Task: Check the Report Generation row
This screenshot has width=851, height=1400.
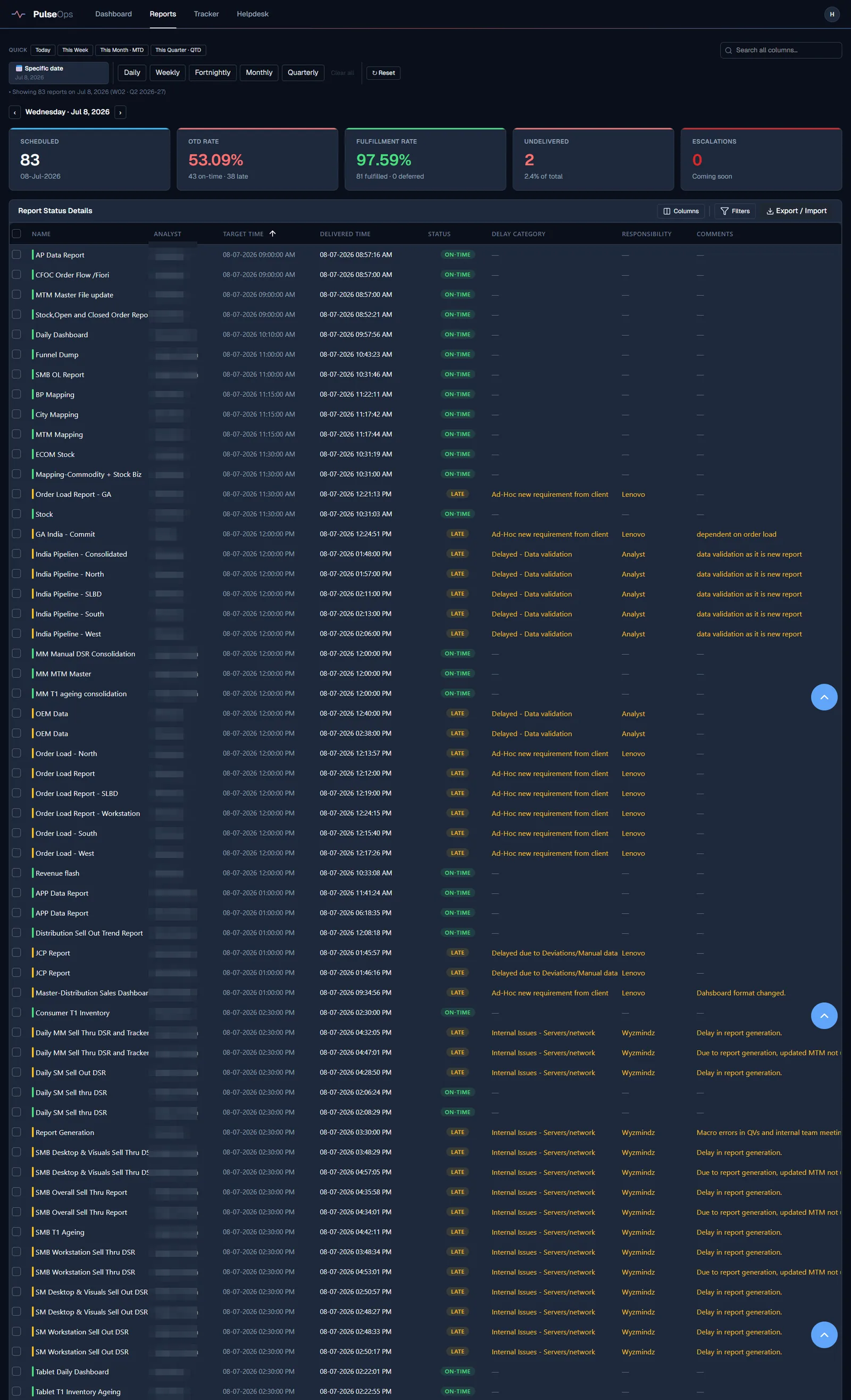Action: click(x=16, y=1132)
